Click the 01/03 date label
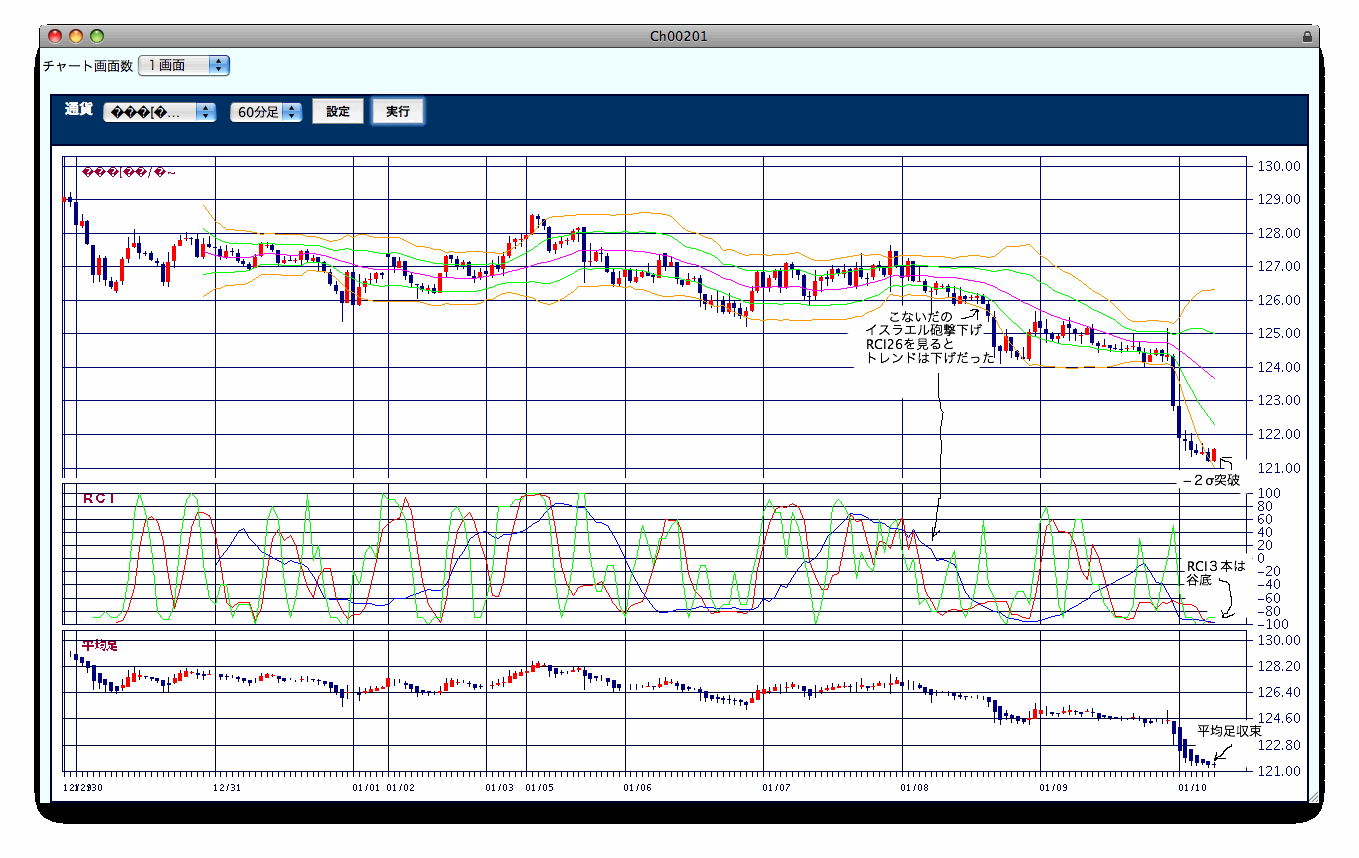 499,788
